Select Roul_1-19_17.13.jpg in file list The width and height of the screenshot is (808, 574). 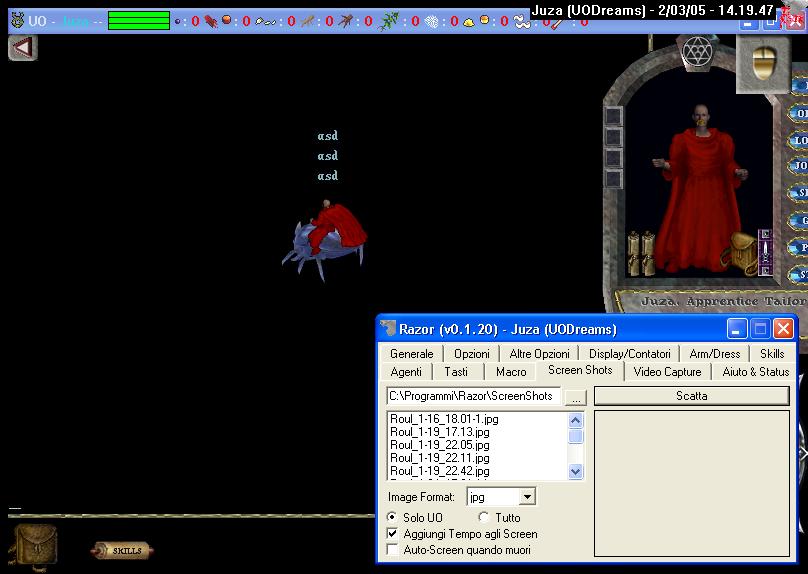[440, 432]
